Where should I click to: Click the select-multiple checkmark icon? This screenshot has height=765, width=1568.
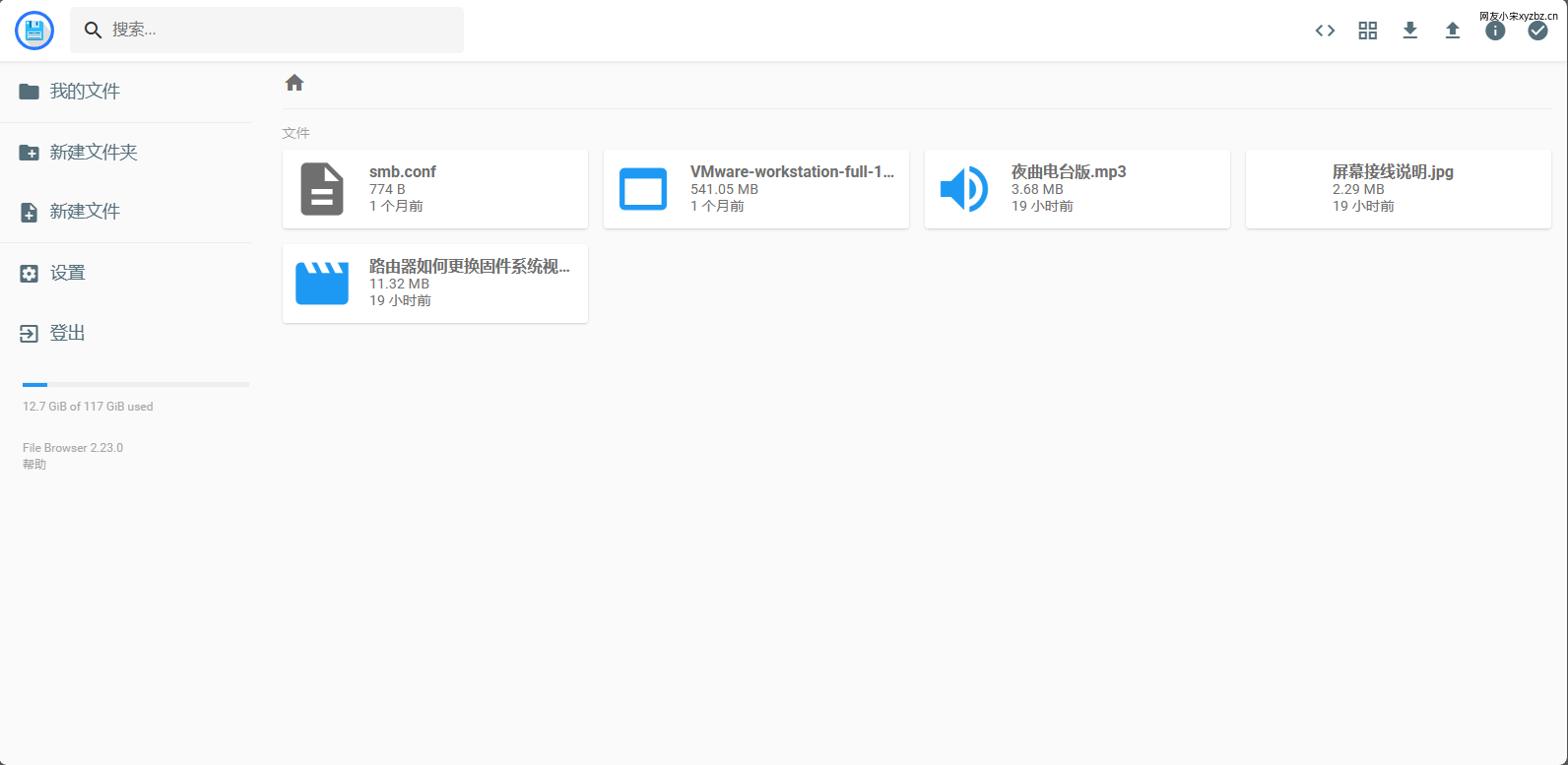1537,31
